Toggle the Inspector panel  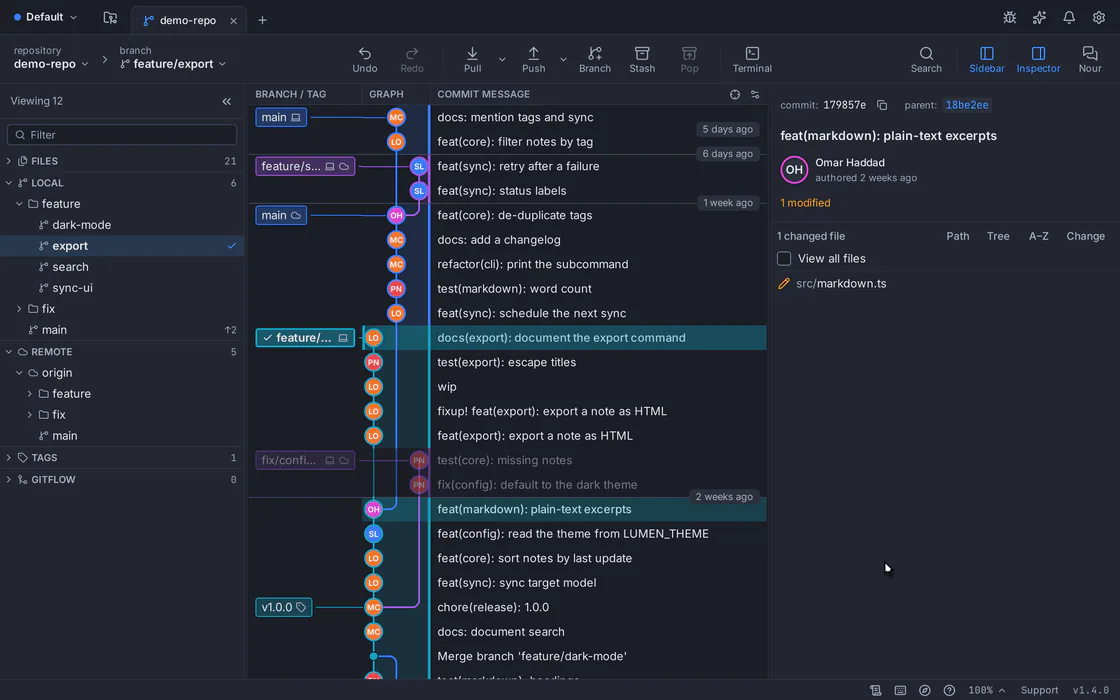pyautogui.click(x=1038, y=60)
